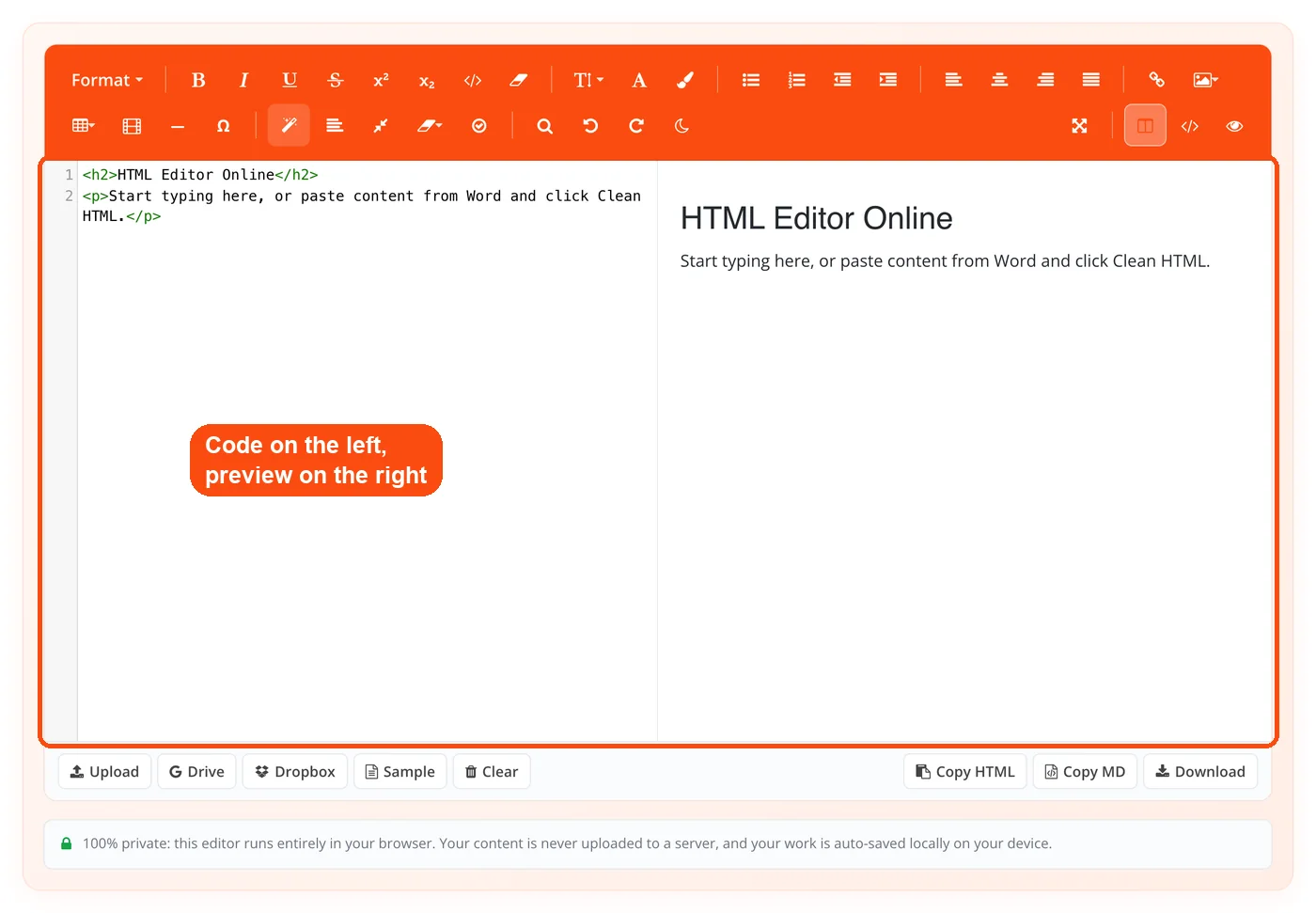The height and width of the screenshot is (913, 1316).
Task: Undo the last change
Action: pyautogui.click(x=590, y=126)
